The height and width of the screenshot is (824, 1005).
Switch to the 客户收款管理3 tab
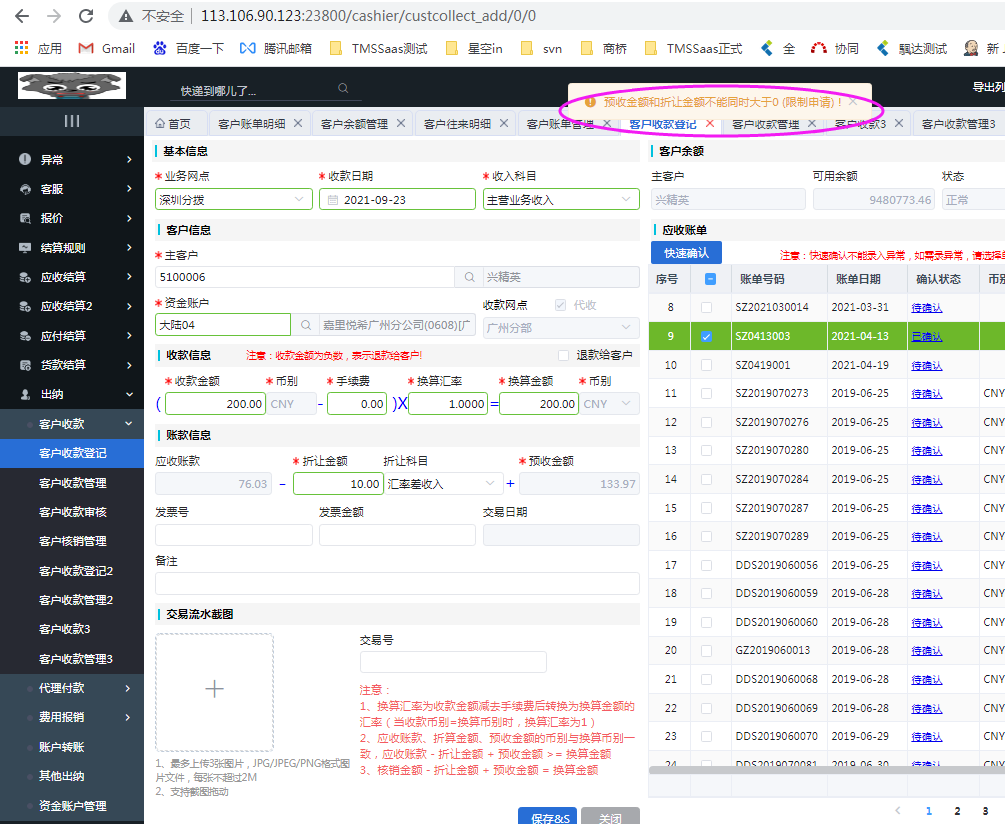958,124
